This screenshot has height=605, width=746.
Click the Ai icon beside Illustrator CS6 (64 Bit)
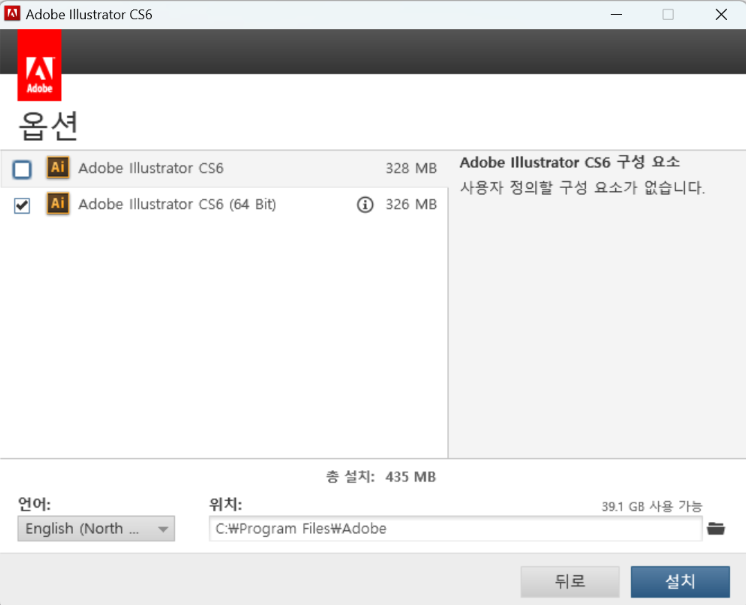coord(58,204)
